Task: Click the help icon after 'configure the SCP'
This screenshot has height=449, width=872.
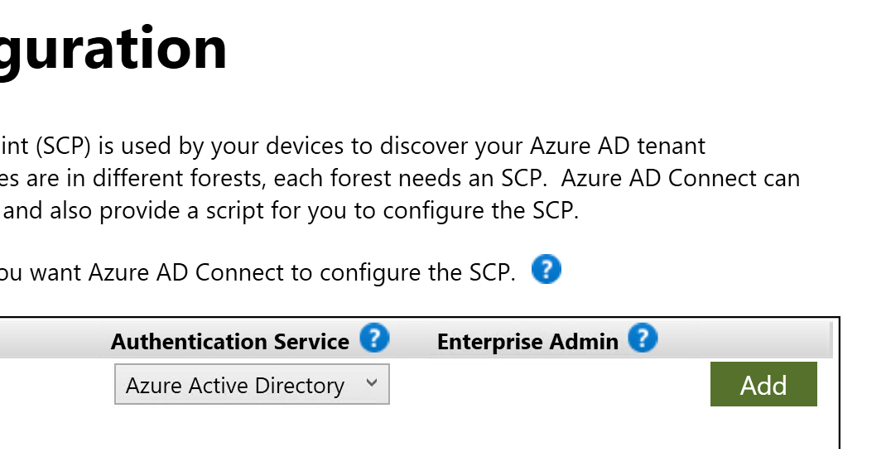Action: coord(546,270)
